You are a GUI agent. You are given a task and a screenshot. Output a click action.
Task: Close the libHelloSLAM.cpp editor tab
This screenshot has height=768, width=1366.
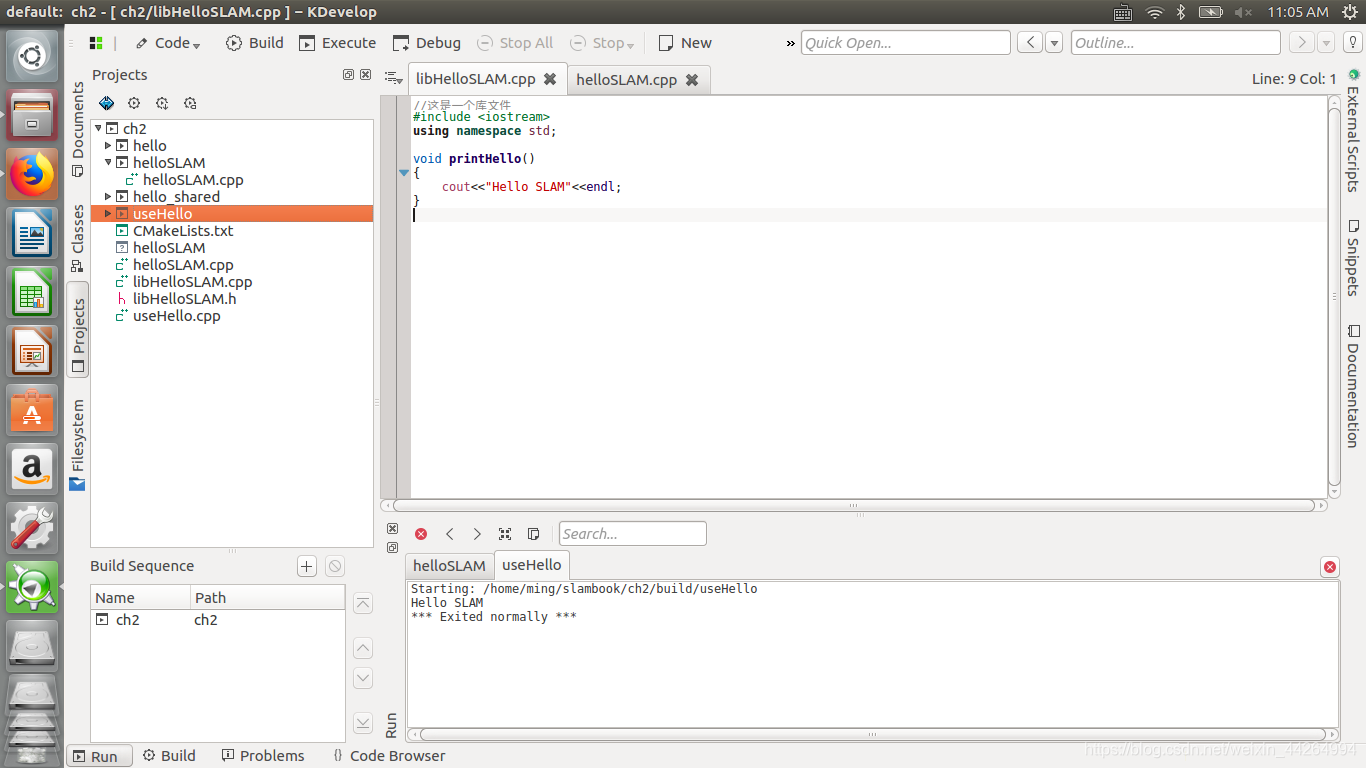tap(549, 79)
